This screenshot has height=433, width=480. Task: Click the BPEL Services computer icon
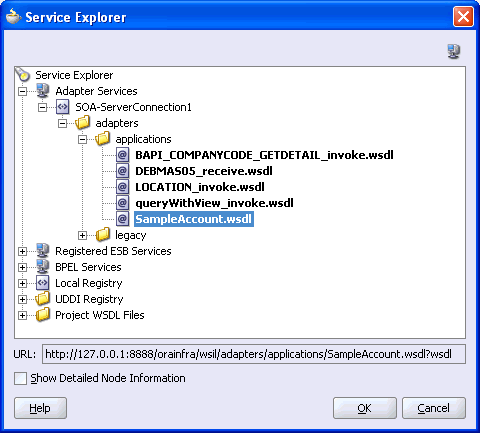(42, 267)
